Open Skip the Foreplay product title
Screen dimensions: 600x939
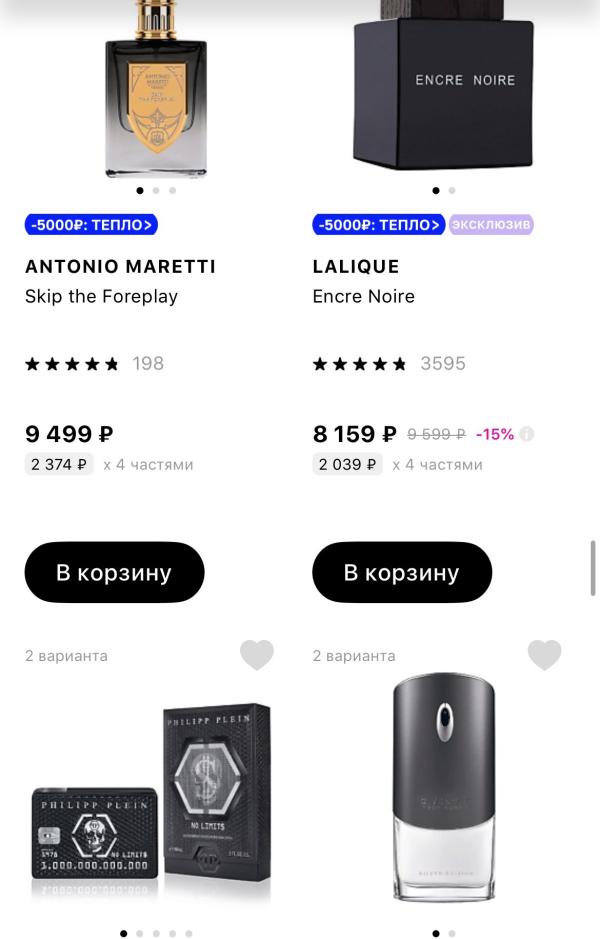coord(101,296)
